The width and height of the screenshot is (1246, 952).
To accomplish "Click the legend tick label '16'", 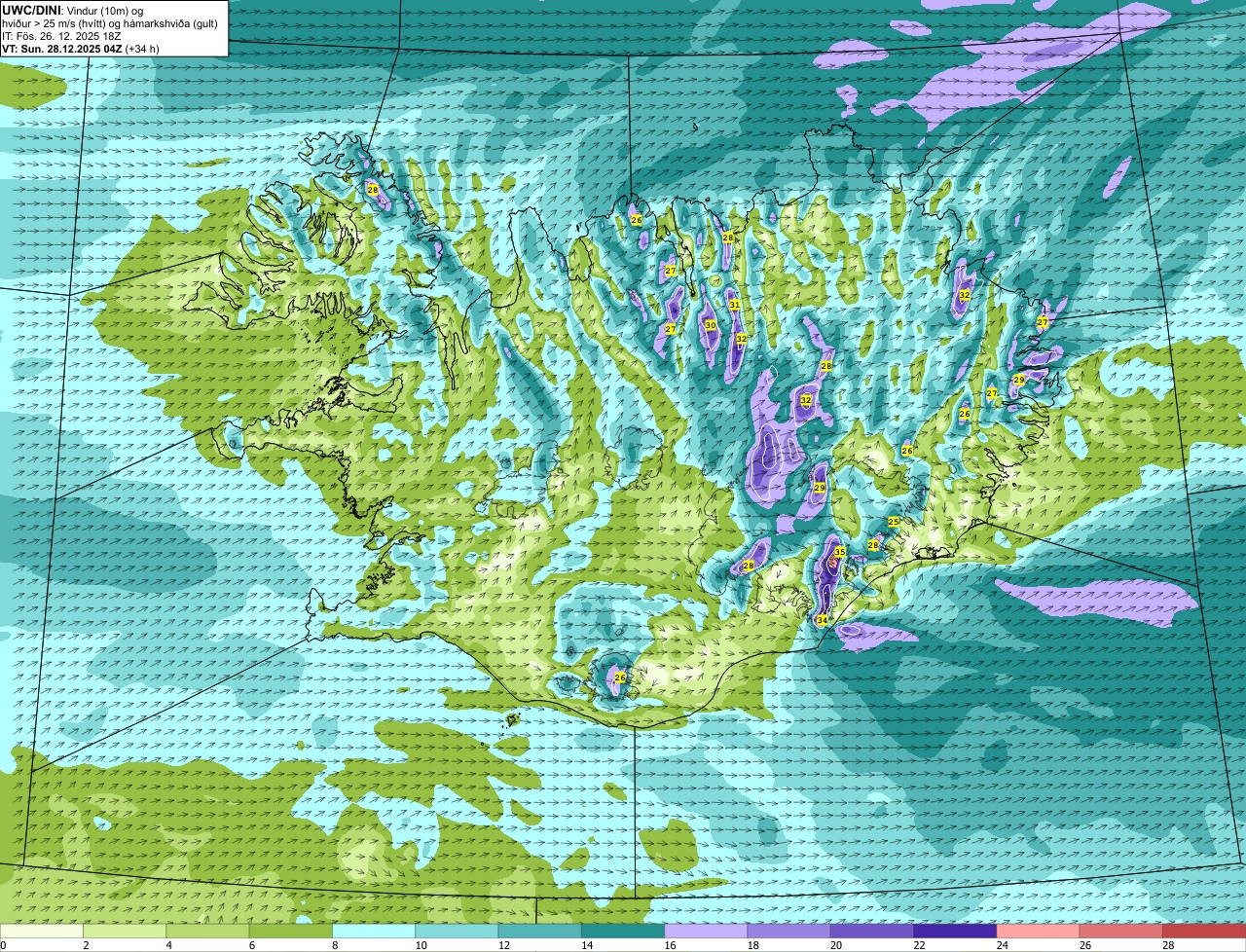I will 672,945.
